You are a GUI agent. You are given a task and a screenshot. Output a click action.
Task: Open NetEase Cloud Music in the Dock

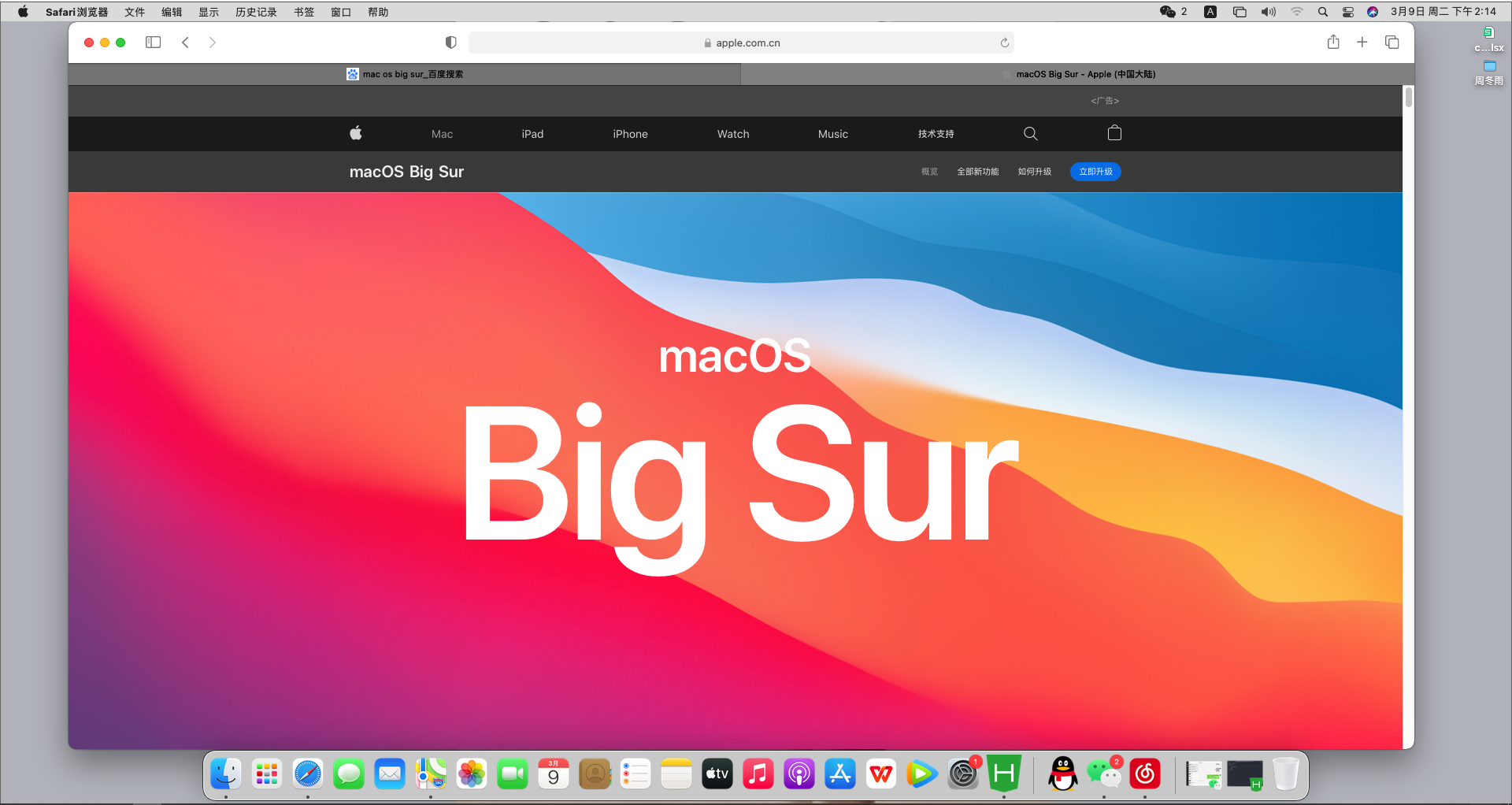coord(1145,774)
